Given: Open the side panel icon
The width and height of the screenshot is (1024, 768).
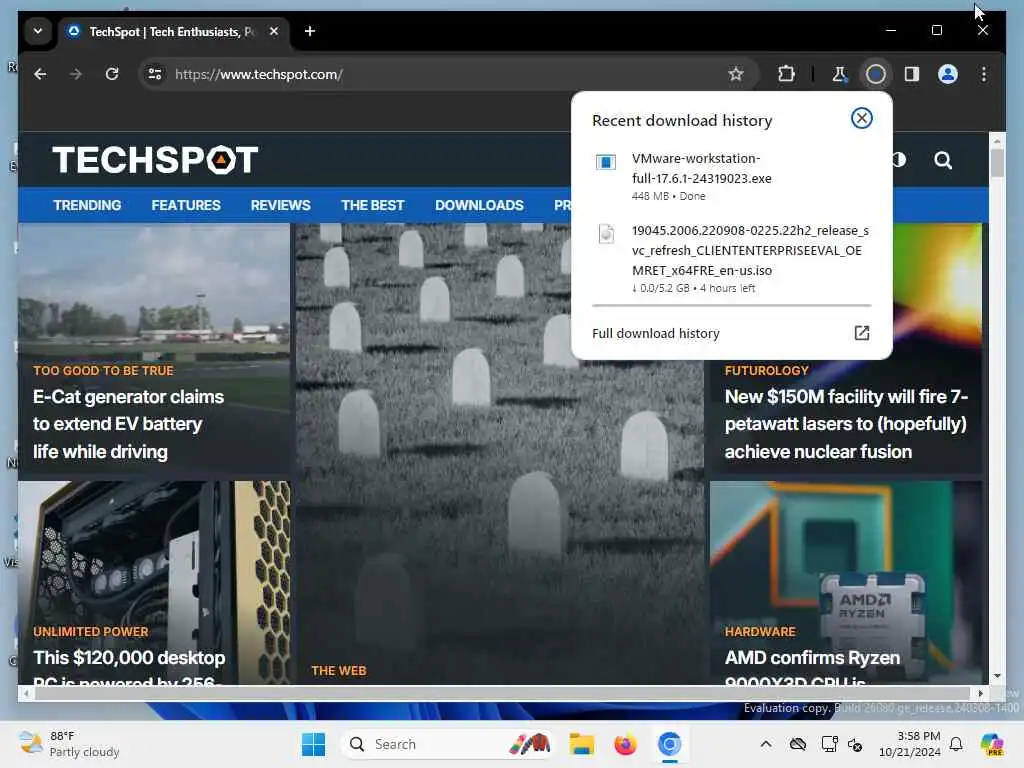Looking at the screenshot, I should click(912, 74).
